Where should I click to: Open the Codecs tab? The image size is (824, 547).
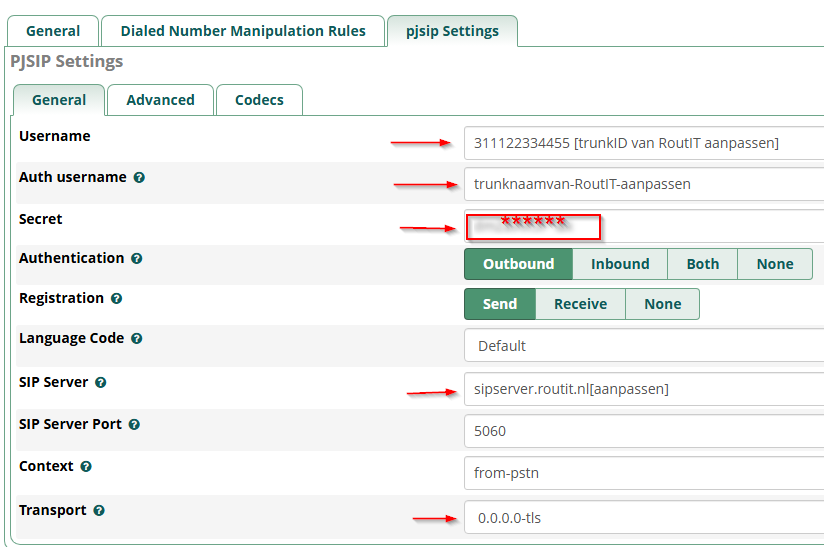(259, 100)
